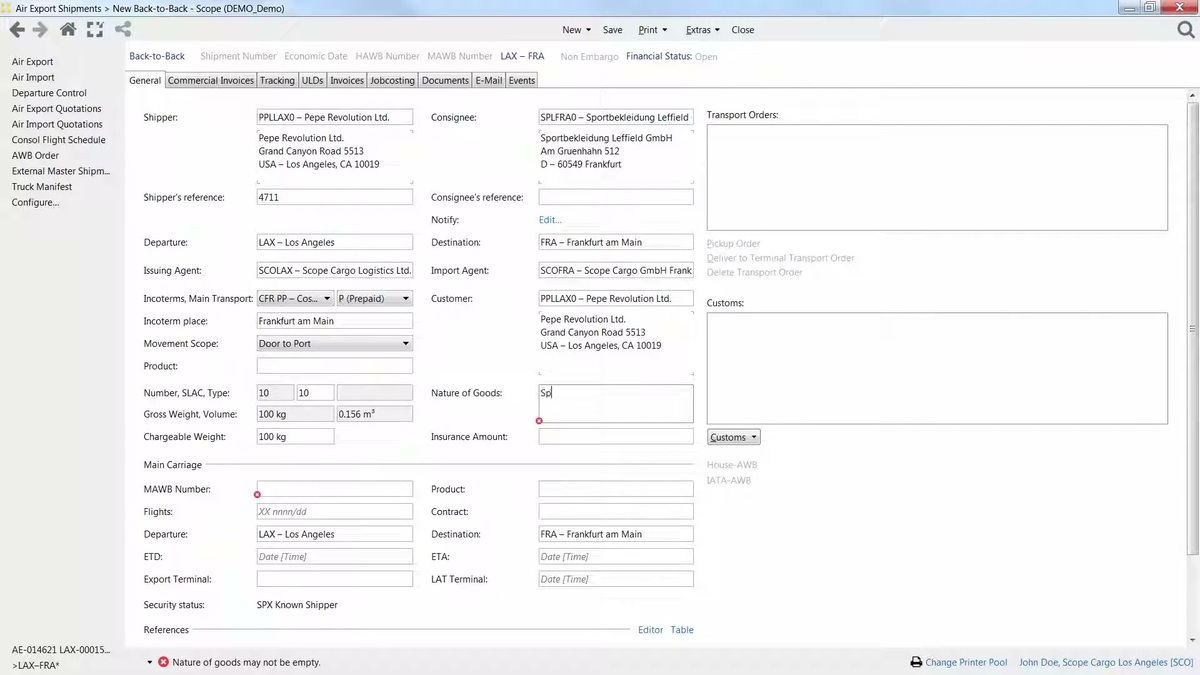Open the Customs dropdown button
This screenshot has width=1200, height=675.
tap(733, 437)
